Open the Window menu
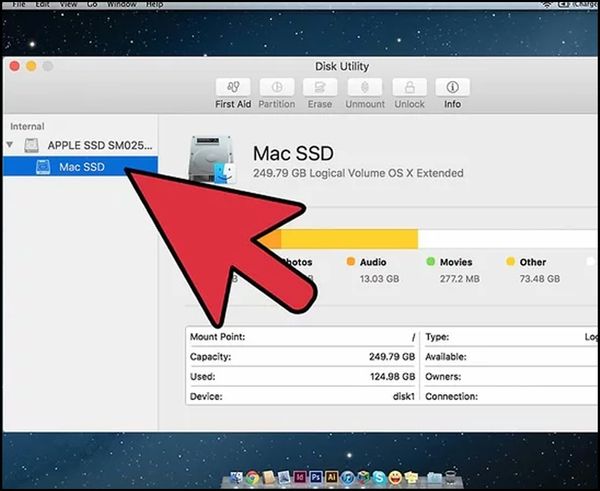Viewport: 600px width, 491px height. coord(122,4)
